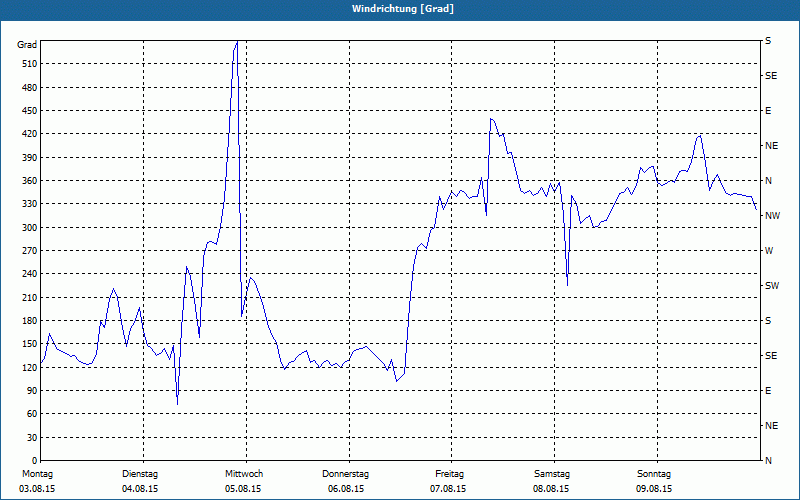Click the "Montag" day label

(x=38, y=474)
